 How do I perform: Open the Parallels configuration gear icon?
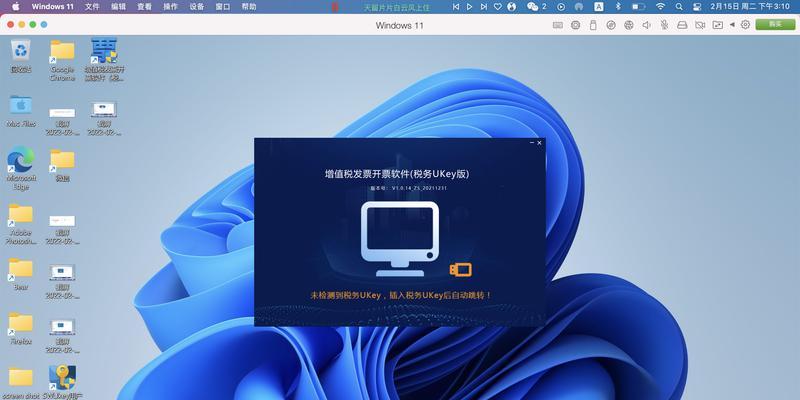coord(745,24)
